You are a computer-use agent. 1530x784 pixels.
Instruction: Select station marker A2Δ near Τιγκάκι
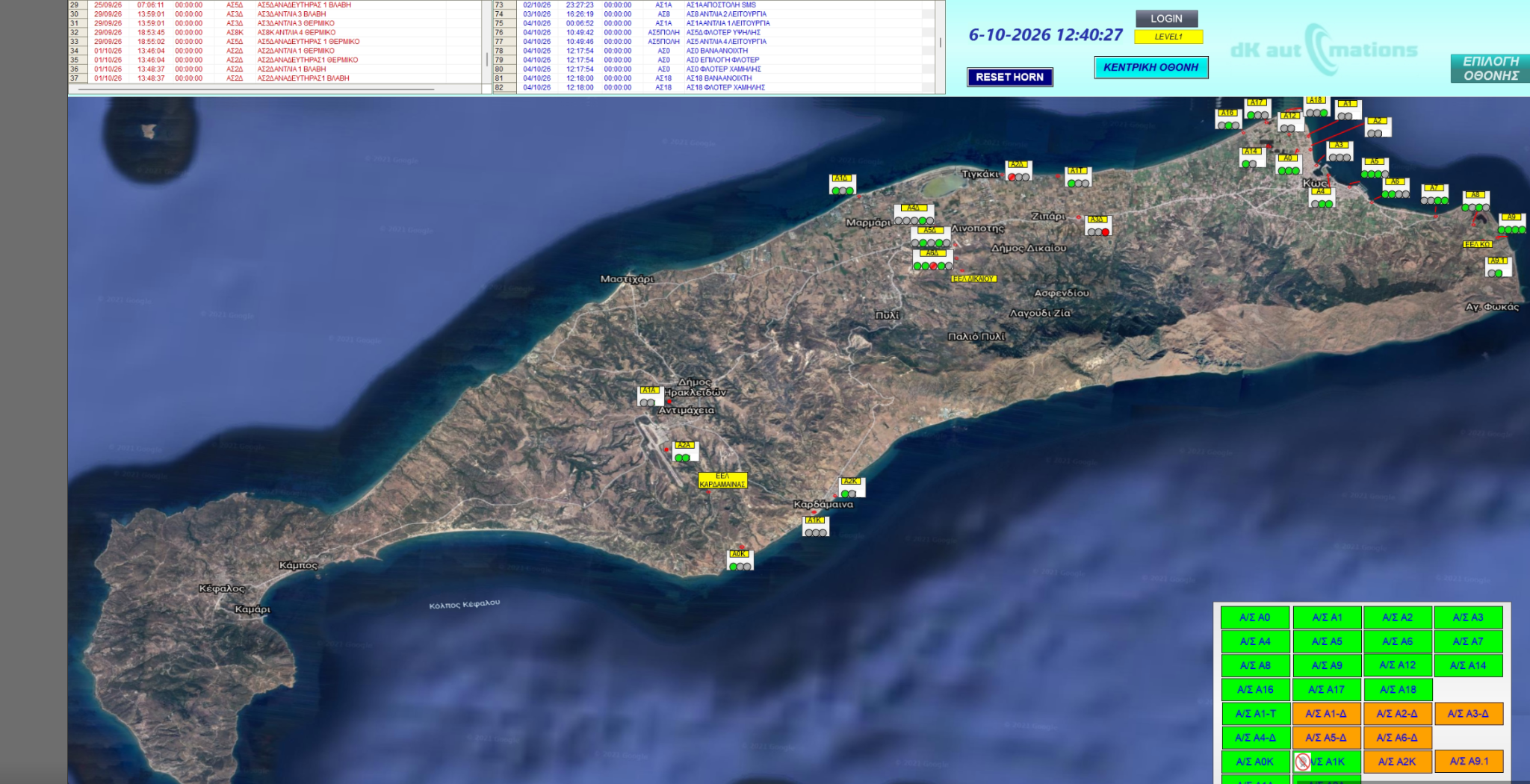1018,171
